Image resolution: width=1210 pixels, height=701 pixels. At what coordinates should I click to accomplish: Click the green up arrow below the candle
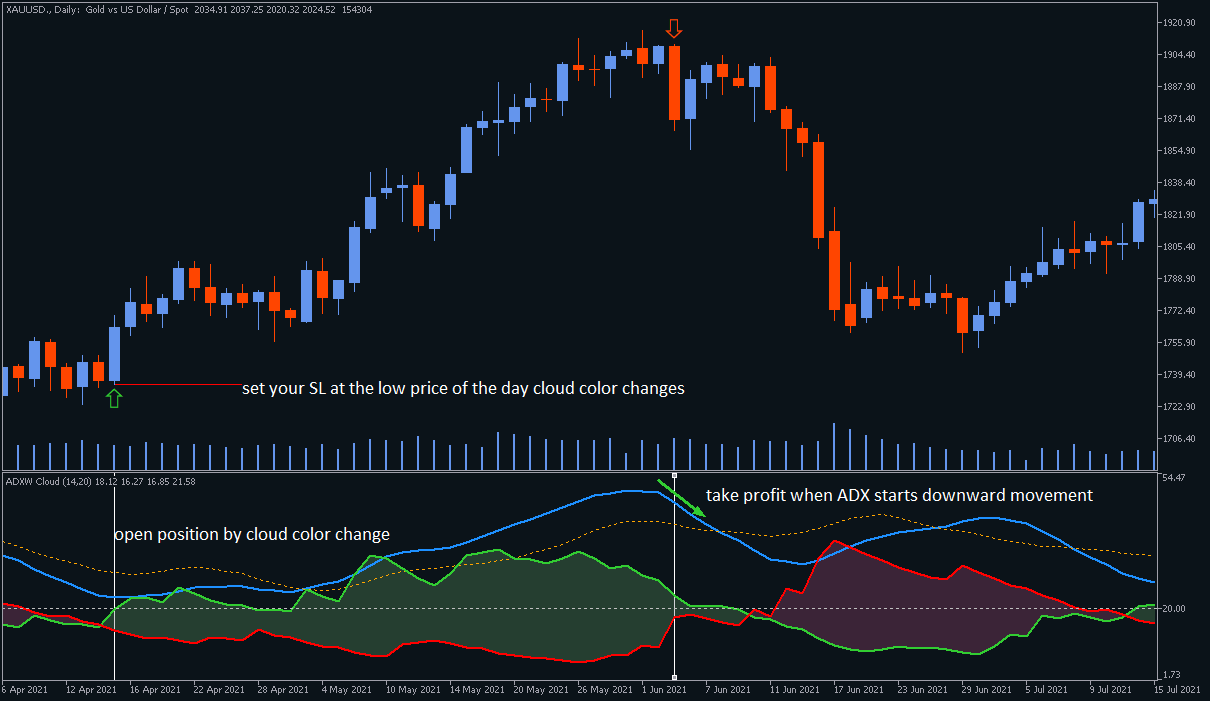114,398
